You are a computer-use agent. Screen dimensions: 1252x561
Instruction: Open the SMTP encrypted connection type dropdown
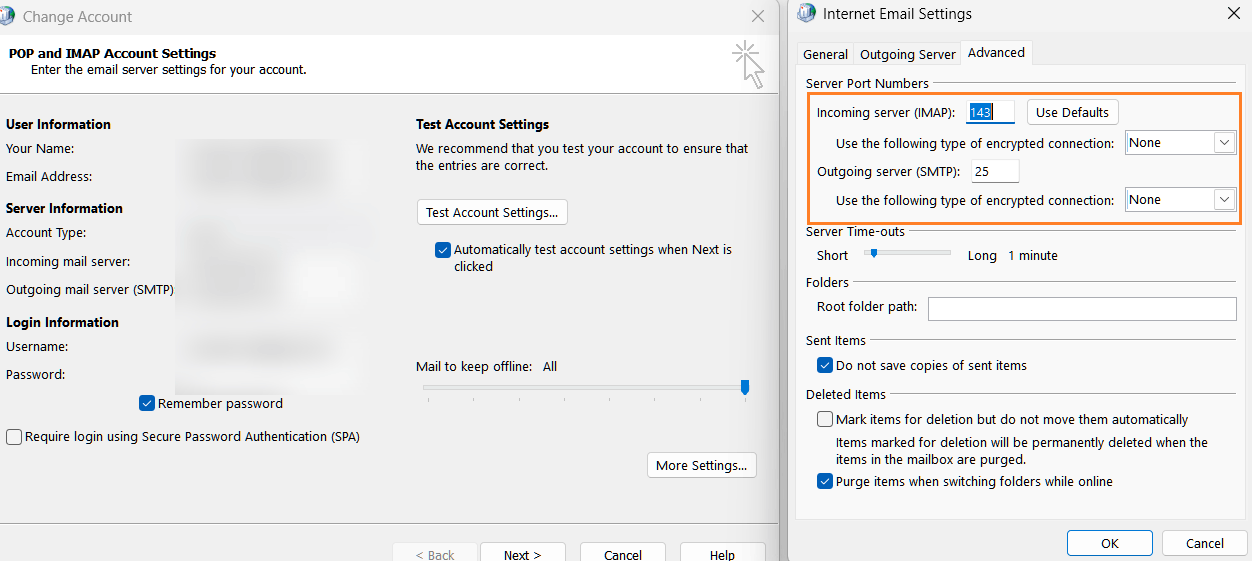(1181, 200)
